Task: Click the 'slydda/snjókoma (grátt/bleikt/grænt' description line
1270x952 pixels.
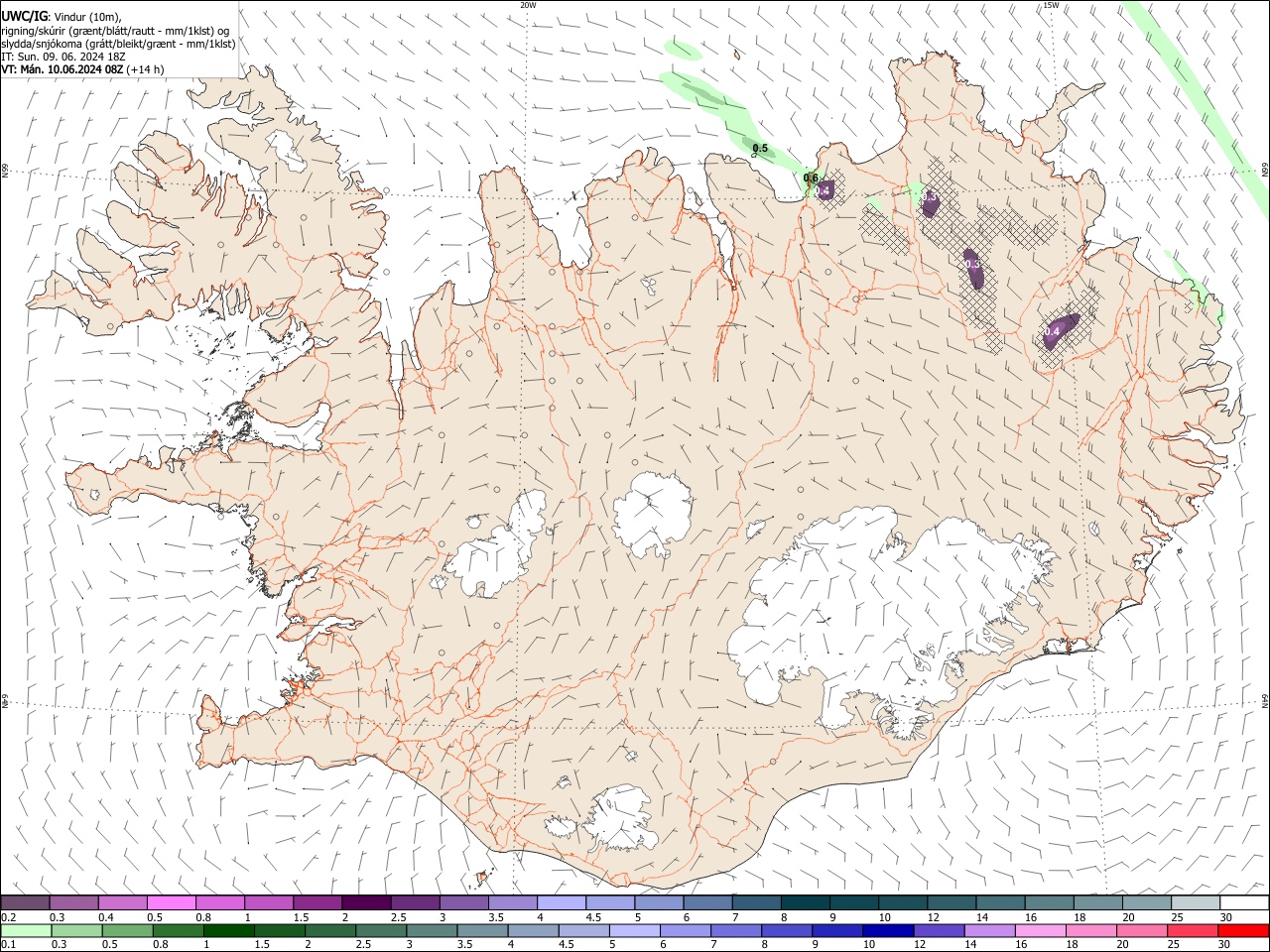Action: tap(118, 44)
